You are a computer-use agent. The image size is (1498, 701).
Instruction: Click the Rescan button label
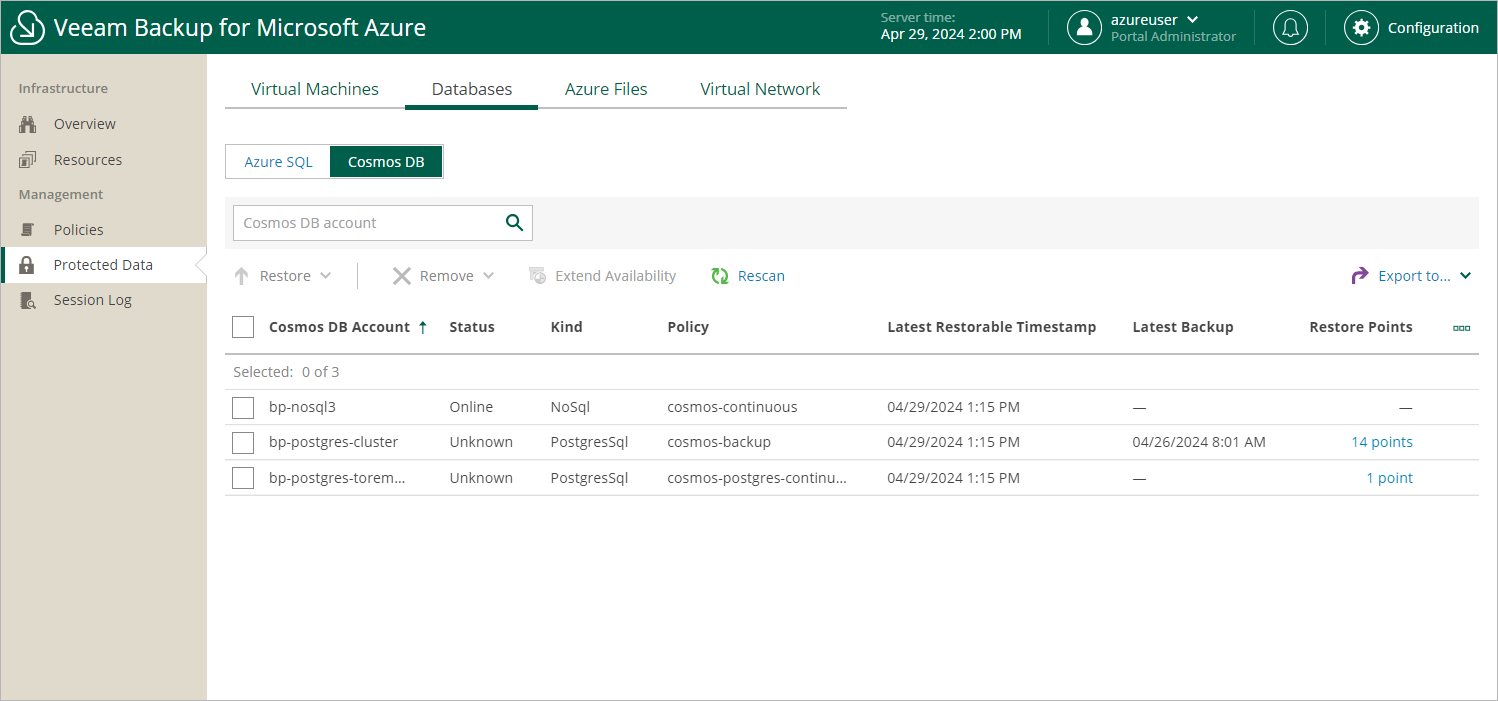tap(761, 276)
